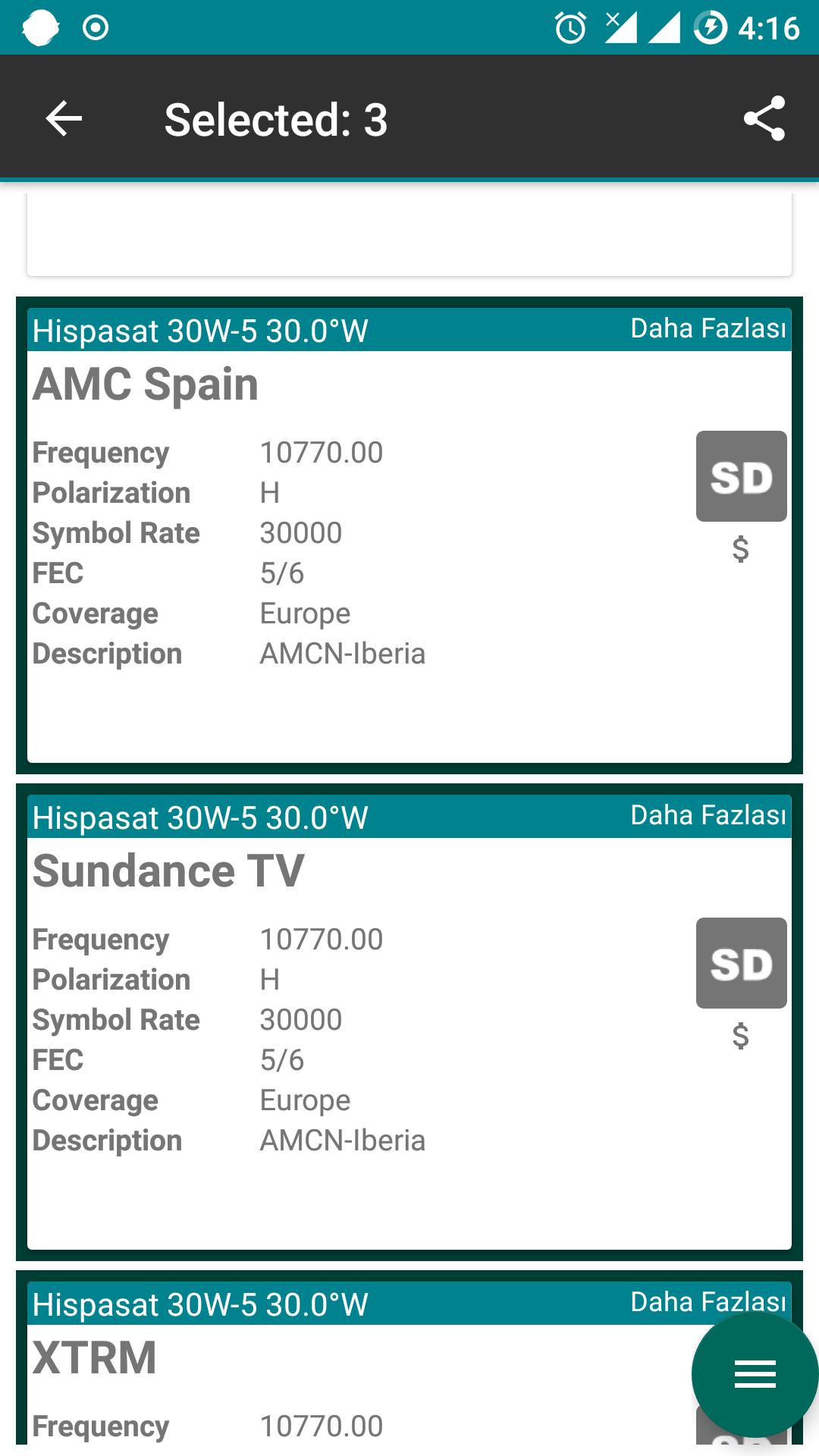The image size is (819, 1456).
Task: Tap the AMC Spain frequency value 10770.00
Action: click(322, 453)
